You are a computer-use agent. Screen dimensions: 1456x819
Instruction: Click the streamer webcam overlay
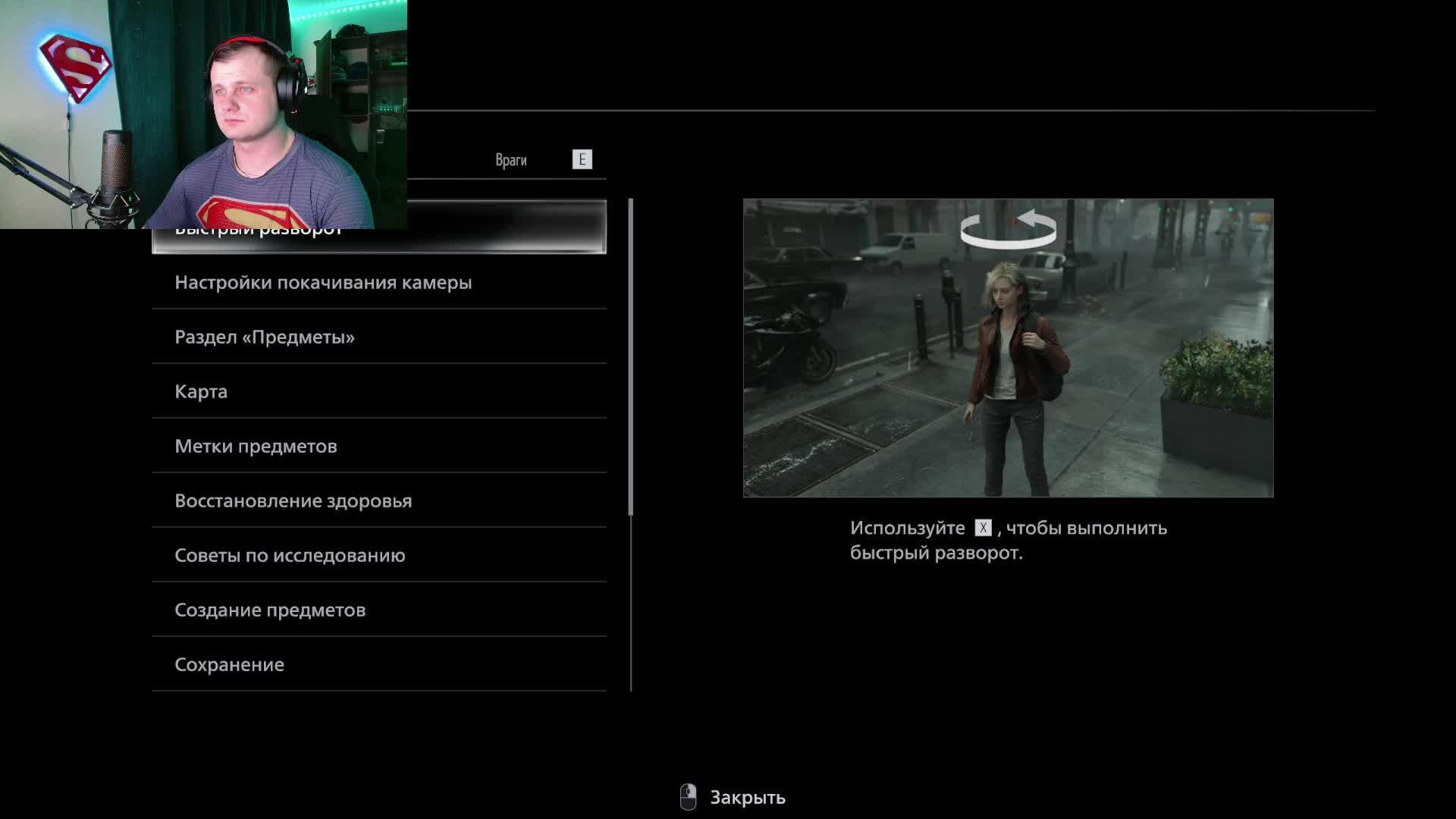(x=203, y=114)
